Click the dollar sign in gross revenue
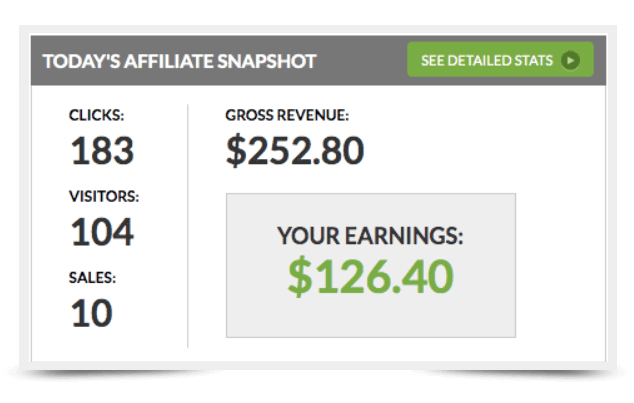 click(236, 150)
